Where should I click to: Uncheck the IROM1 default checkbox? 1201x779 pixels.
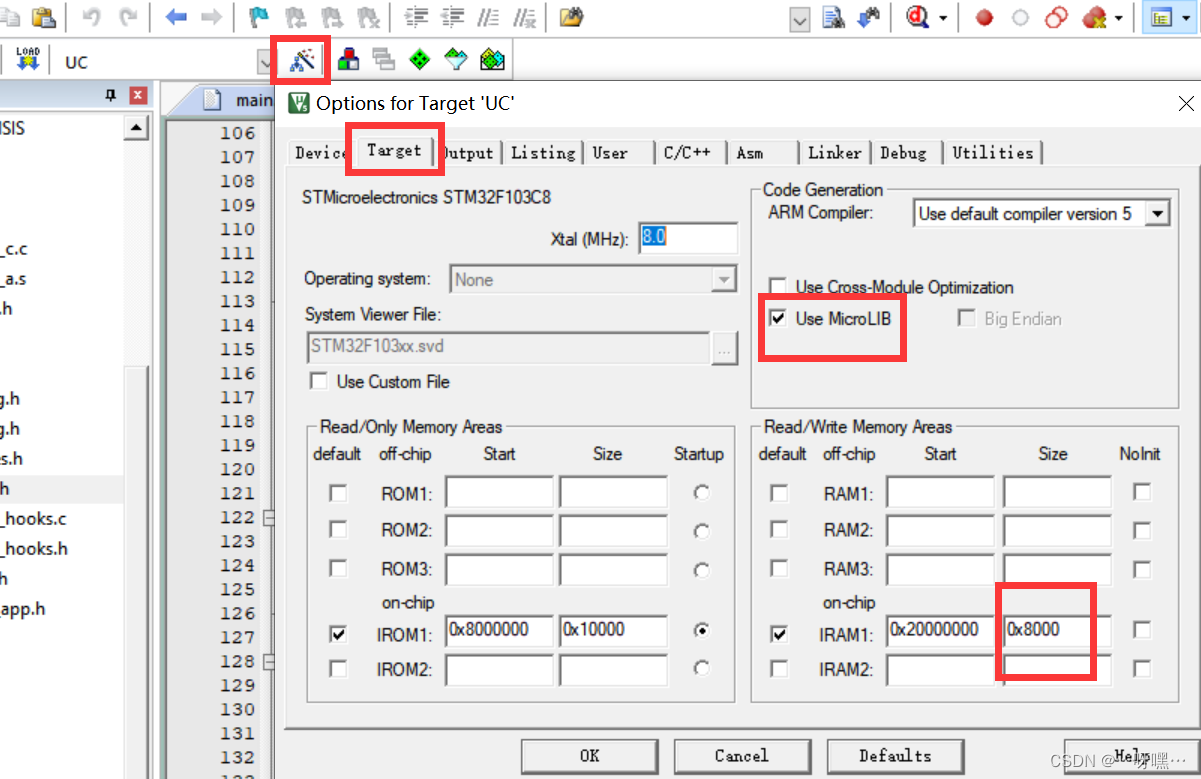tap(338, 633)
